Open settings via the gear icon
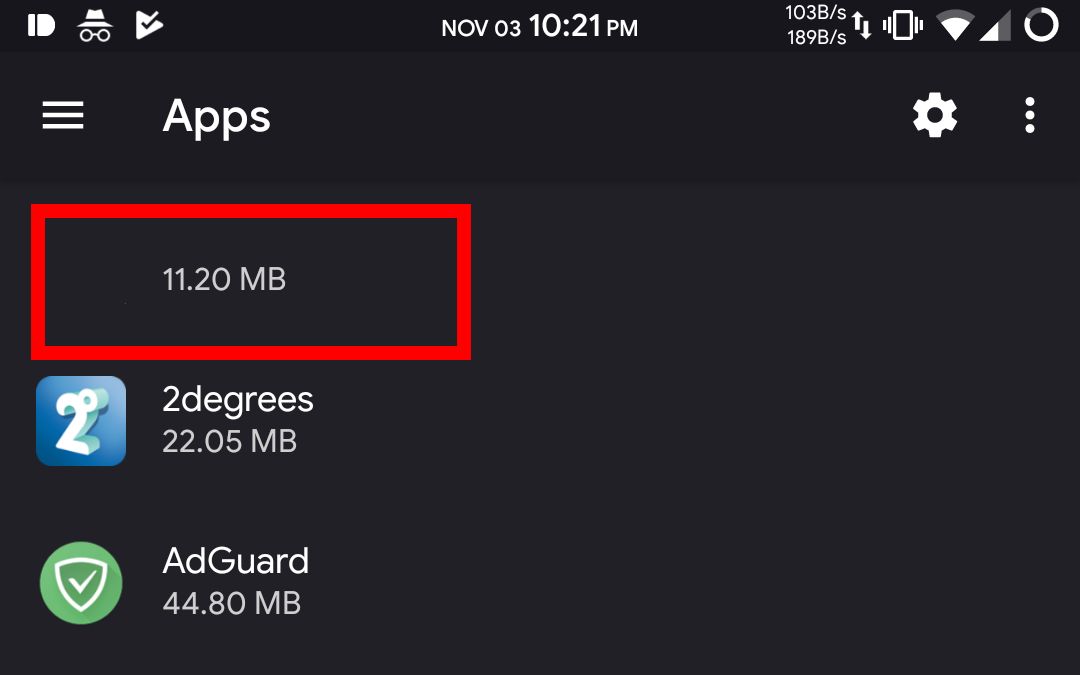This screenshot has height=675, width=1080. 935,117
